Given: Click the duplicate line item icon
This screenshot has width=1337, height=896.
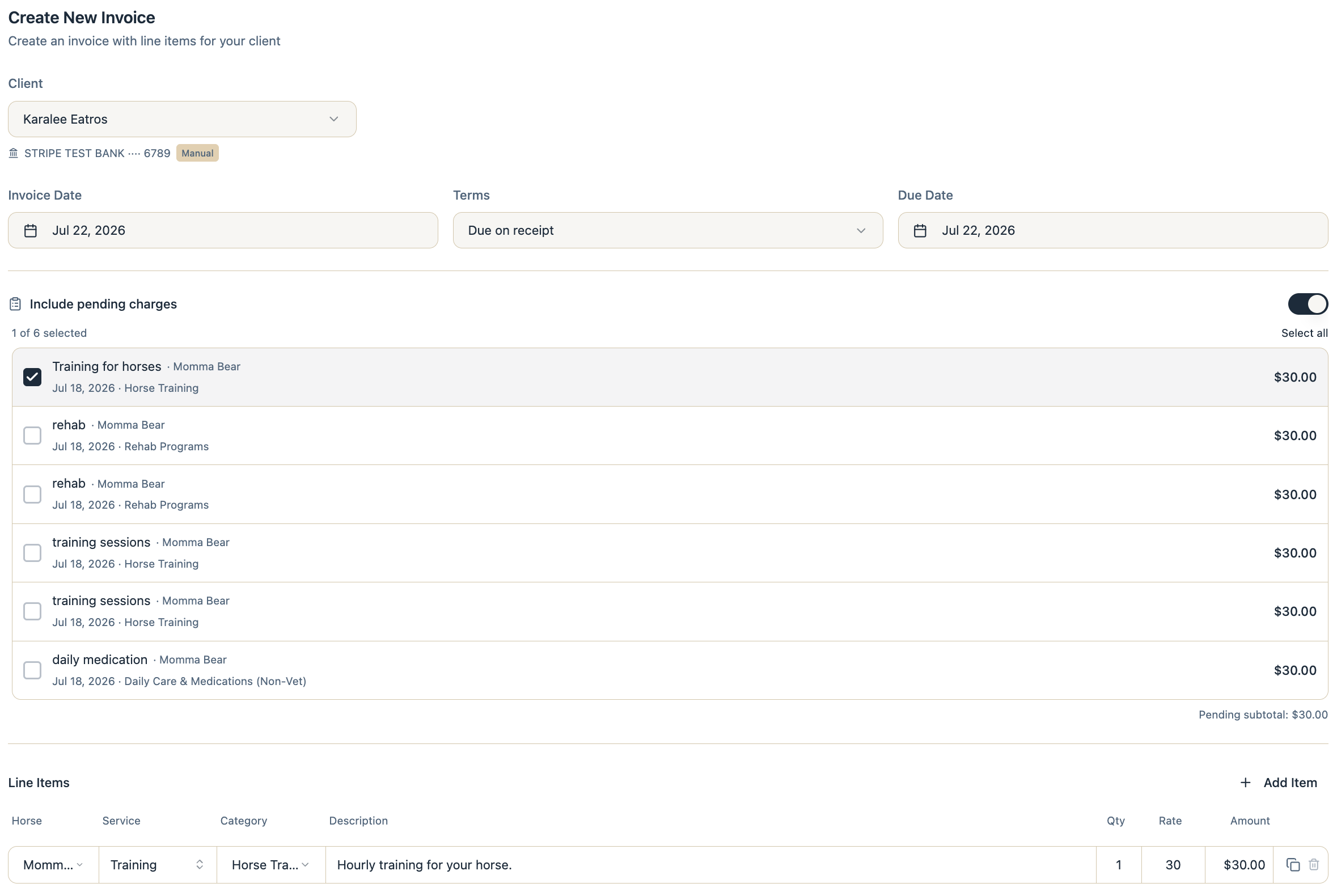Looking at the screenshot, I should click(x=1292, y=865).
